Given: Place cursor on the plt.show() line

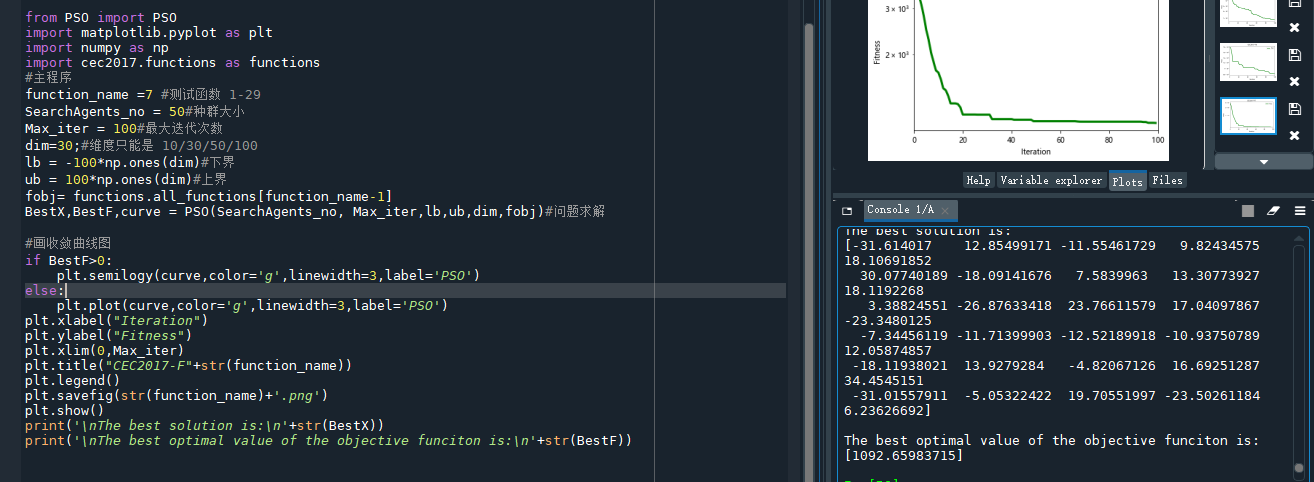Looking at the screenshot, I should click(x=64, y=410).
